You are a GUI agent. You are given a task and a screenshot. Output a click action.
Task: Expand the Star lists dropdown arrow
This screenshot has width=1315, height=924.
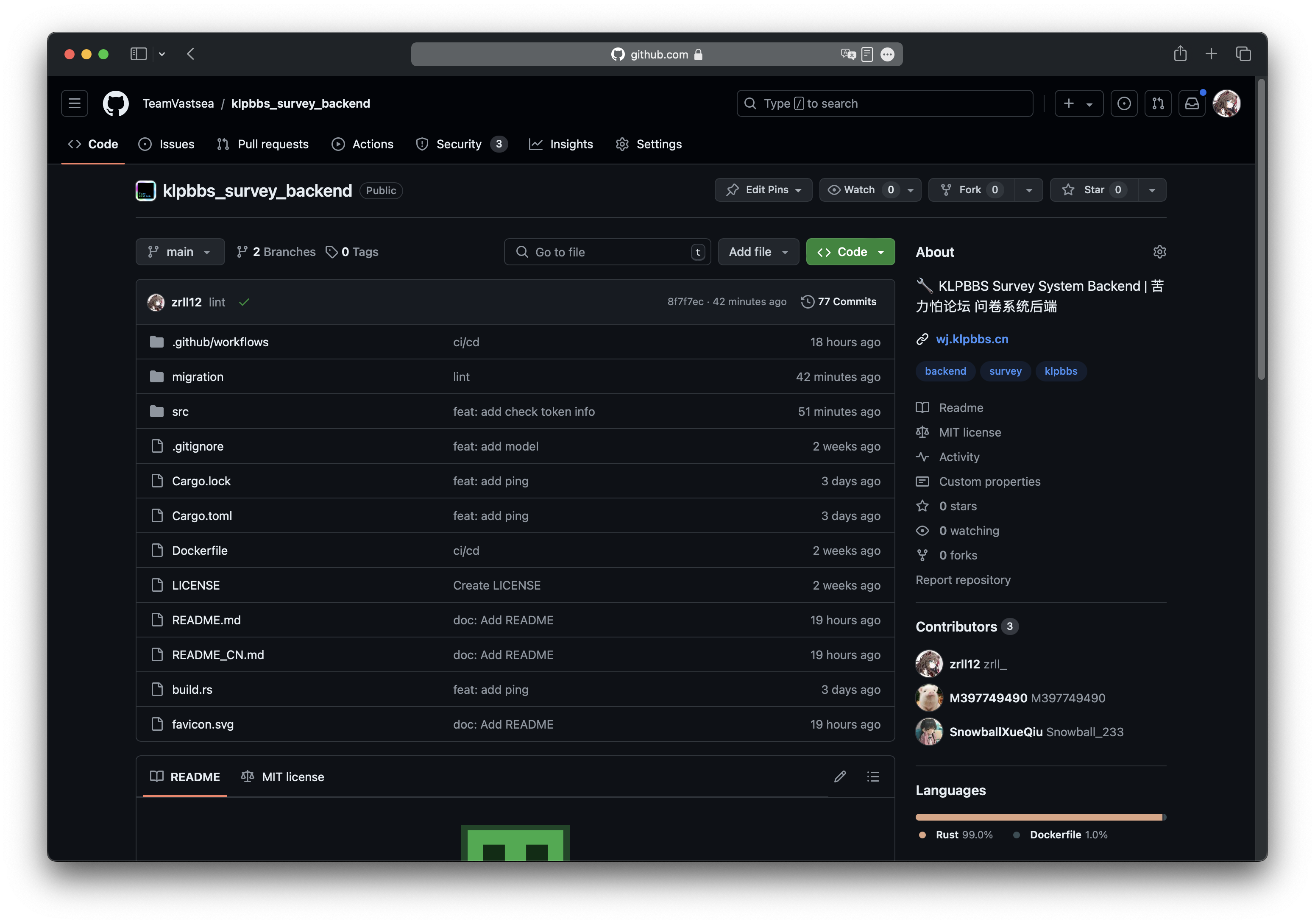[1152, 190]
